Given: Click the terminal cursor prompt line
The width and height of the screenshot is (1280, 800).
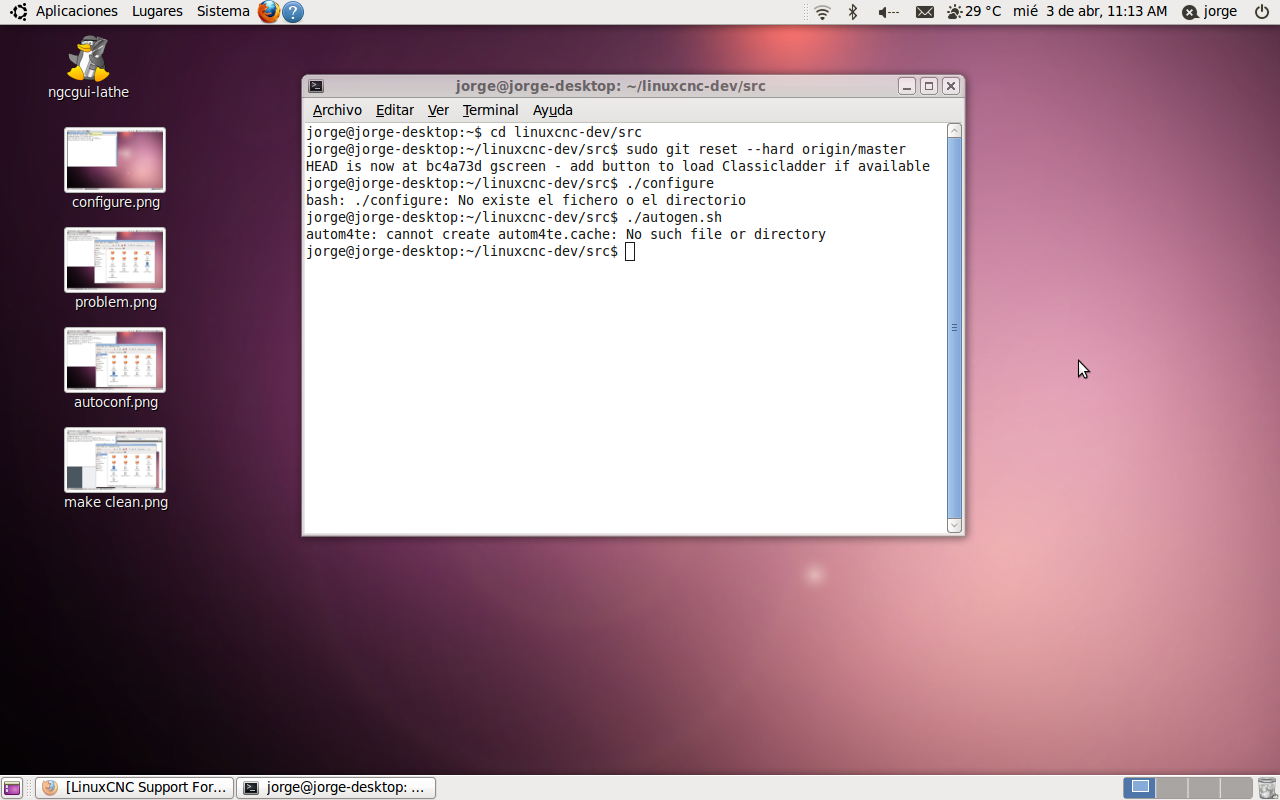Looking at the screenshot, I should click(x=470, y=251).
